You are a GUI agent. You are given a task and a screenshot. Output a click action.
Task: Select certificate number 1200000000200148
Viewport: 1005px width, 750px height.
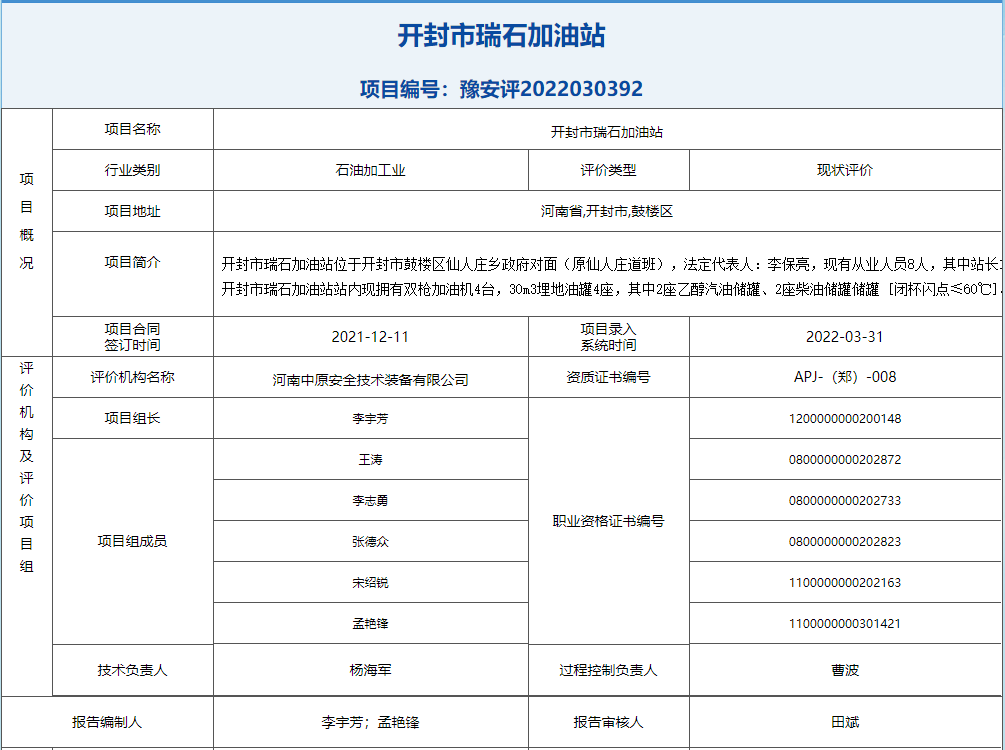(845, 419)
